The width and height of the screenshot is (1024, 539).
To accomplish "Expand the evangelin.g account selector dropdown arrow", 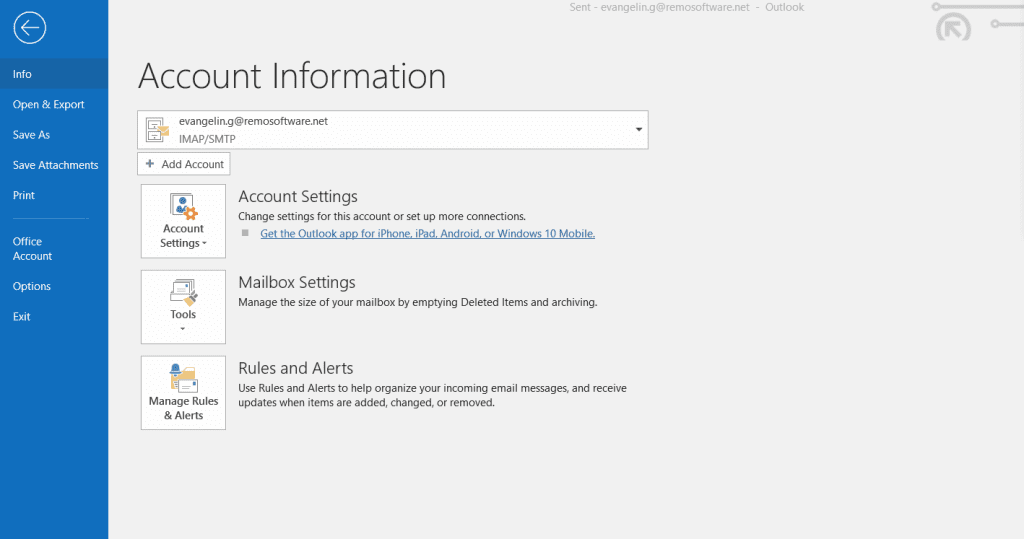I will coord(639,129).
